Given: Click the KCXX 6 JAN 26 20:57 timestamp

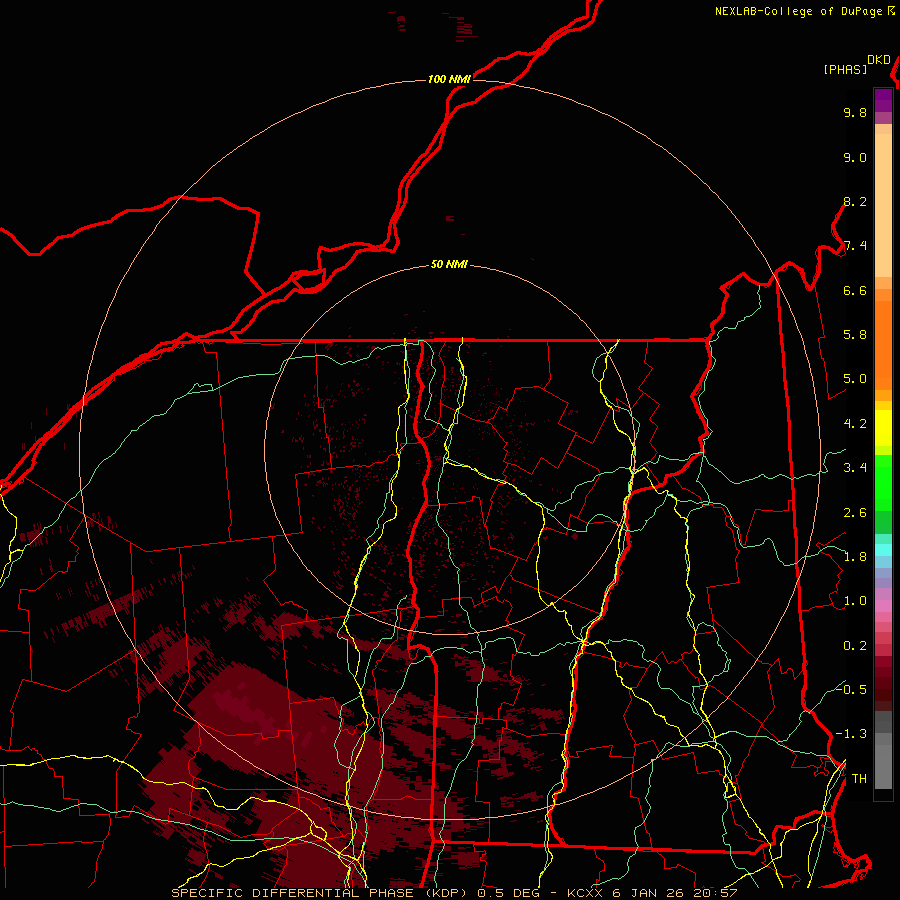Looking at the screenshot, I should coord(652,893).
